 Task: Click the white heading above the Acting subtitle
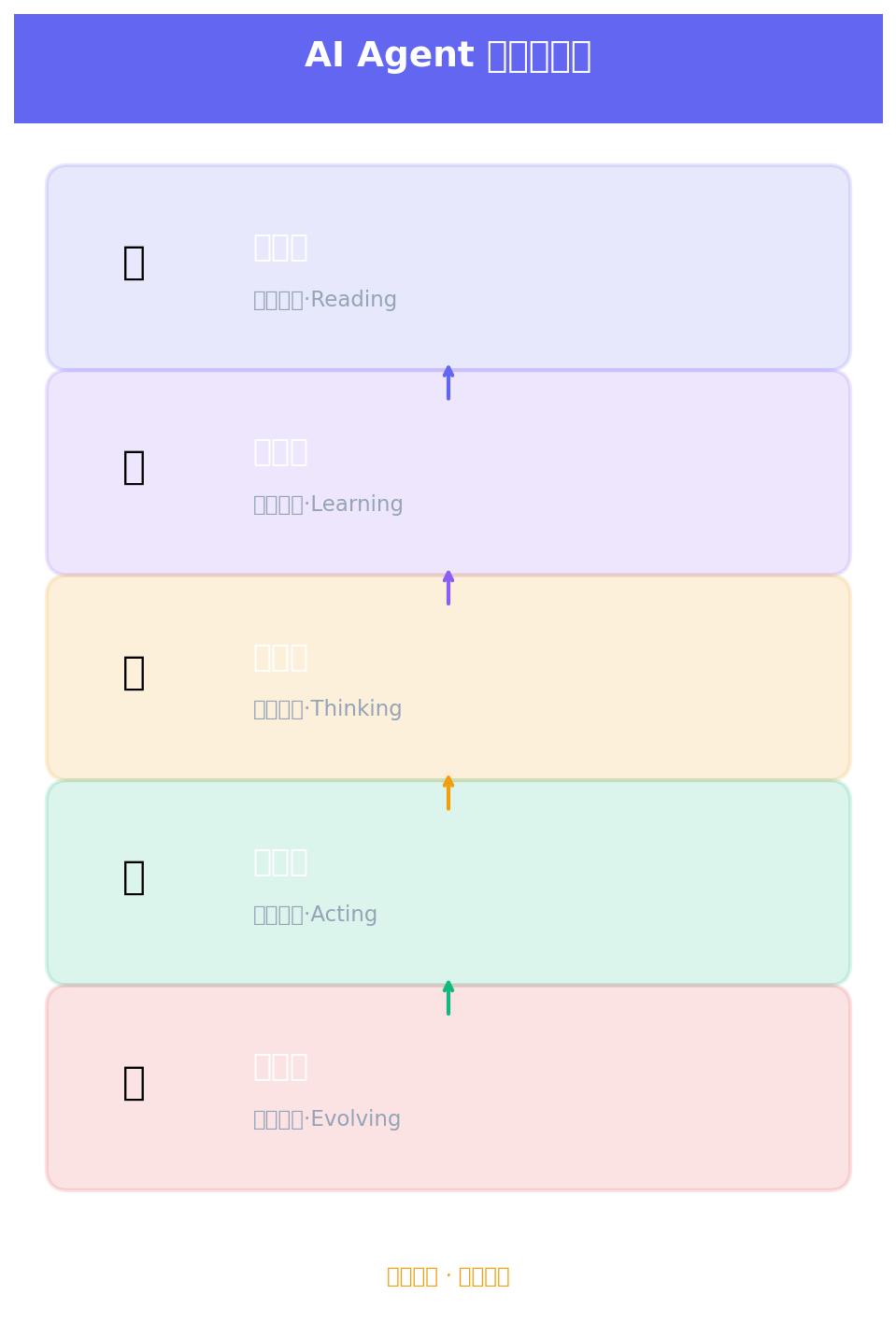(280, 862)
